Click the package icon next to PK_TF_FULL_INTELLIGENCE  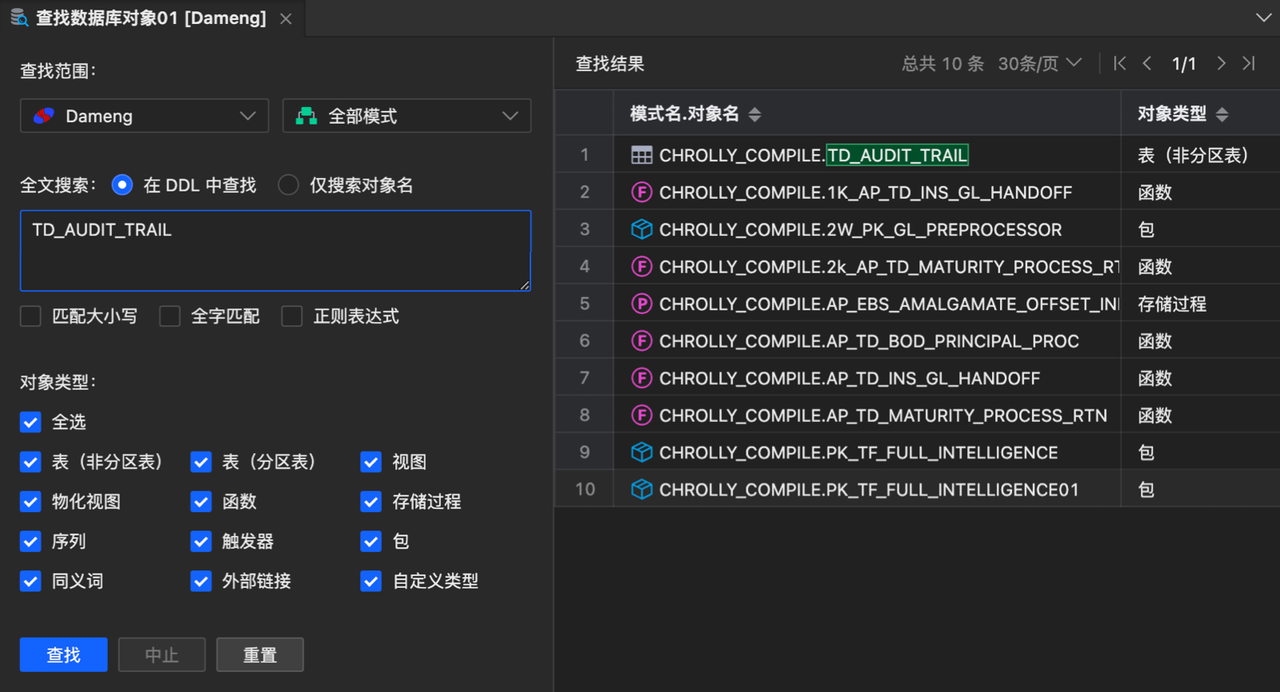point(642,452)
